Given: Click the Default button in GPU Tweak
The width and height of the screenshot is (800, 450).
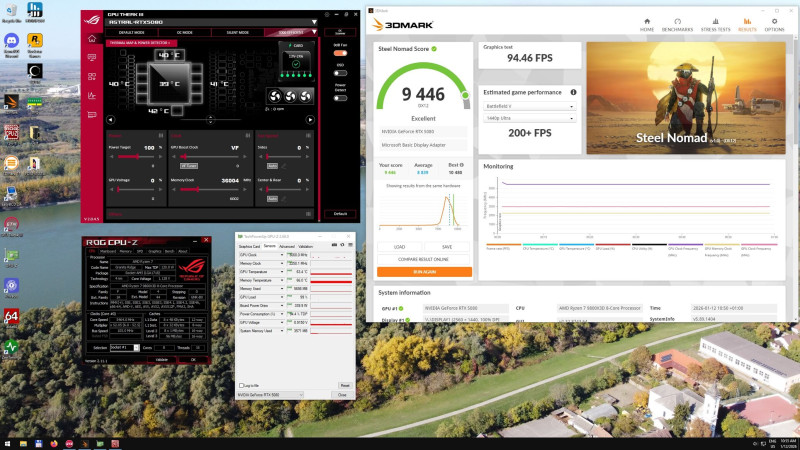Looking at the screenshot, I should click(340, 214).
